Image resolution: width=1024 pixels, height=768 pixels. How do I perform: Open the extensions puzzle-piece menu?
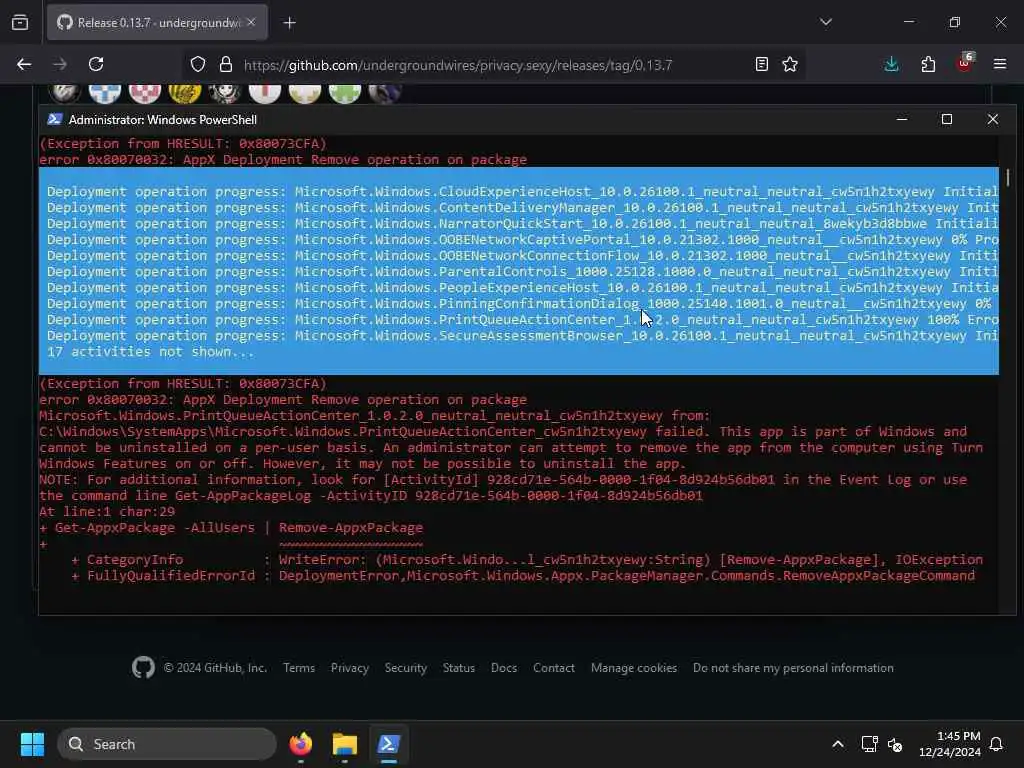928,64
